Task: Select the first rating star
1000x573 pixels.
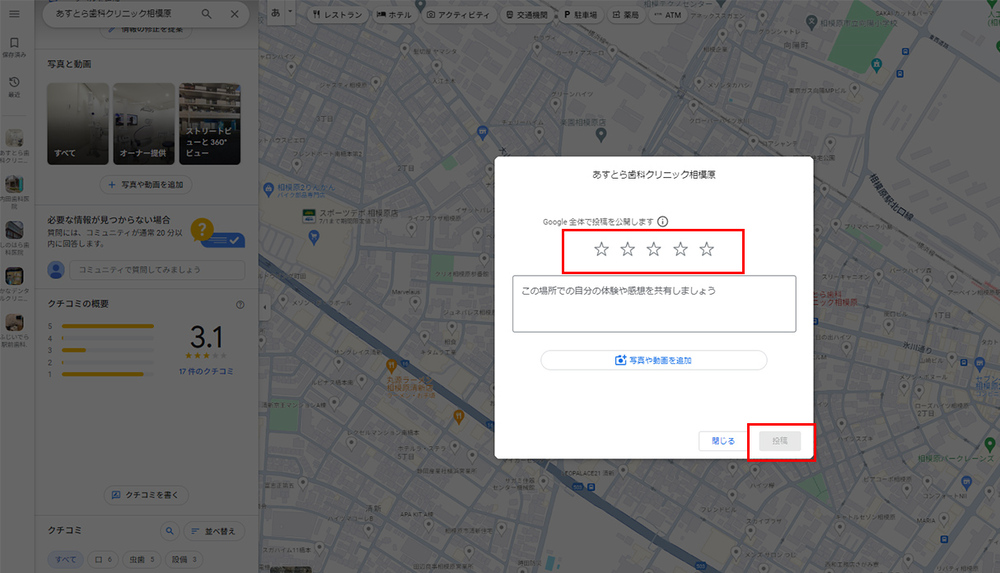Action: point(601,250)
